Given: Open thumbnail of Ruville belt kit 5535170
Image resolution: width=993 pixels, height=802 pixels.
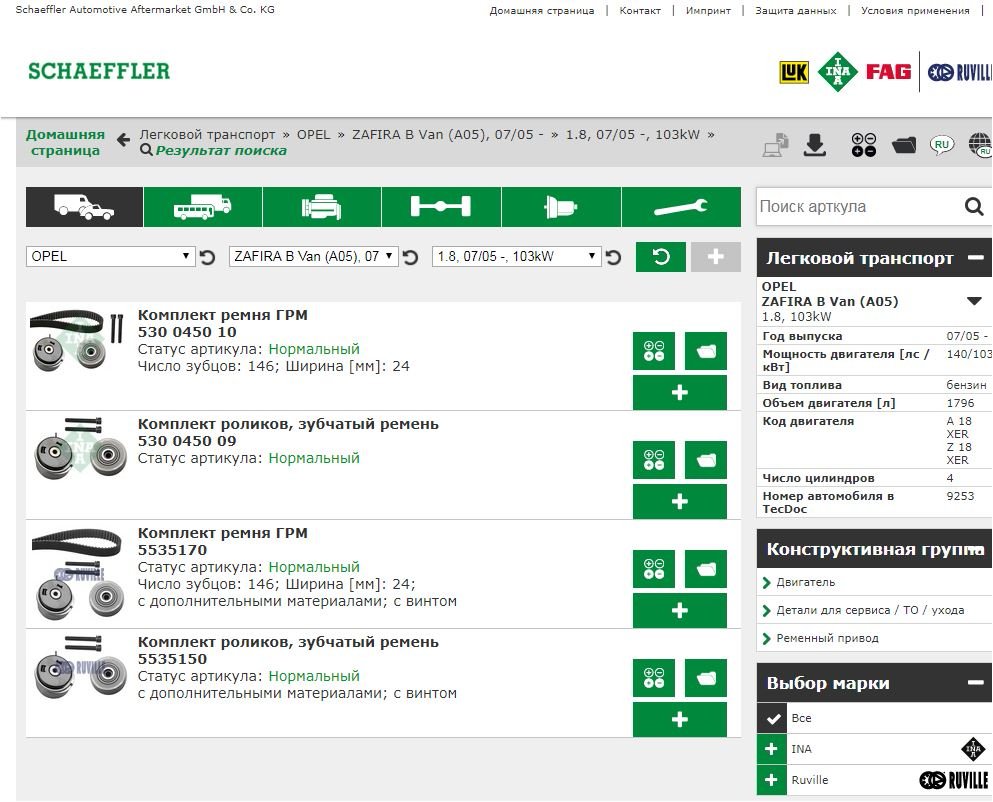Looking at the screenshot, I should [77, 573].
